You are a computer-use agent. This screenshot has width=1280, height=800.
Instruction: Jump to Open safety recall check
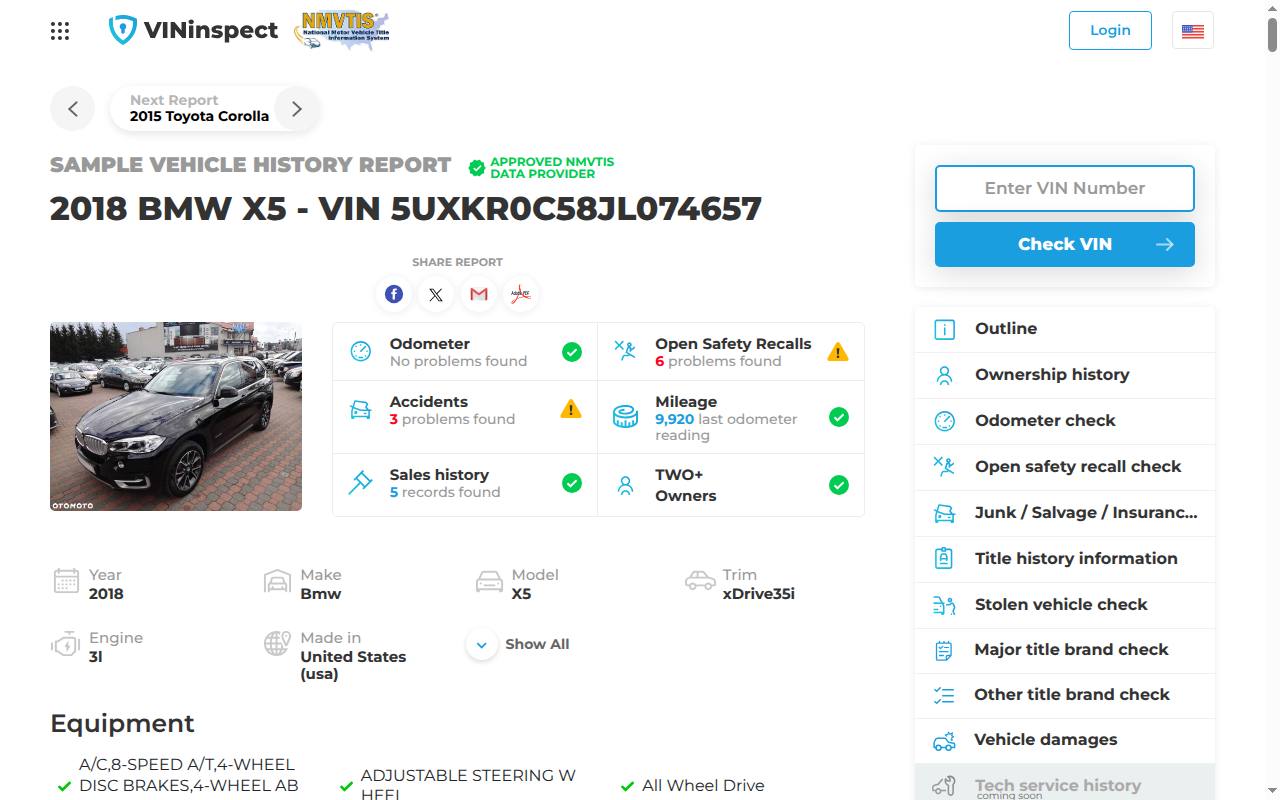pos(1065,467)
